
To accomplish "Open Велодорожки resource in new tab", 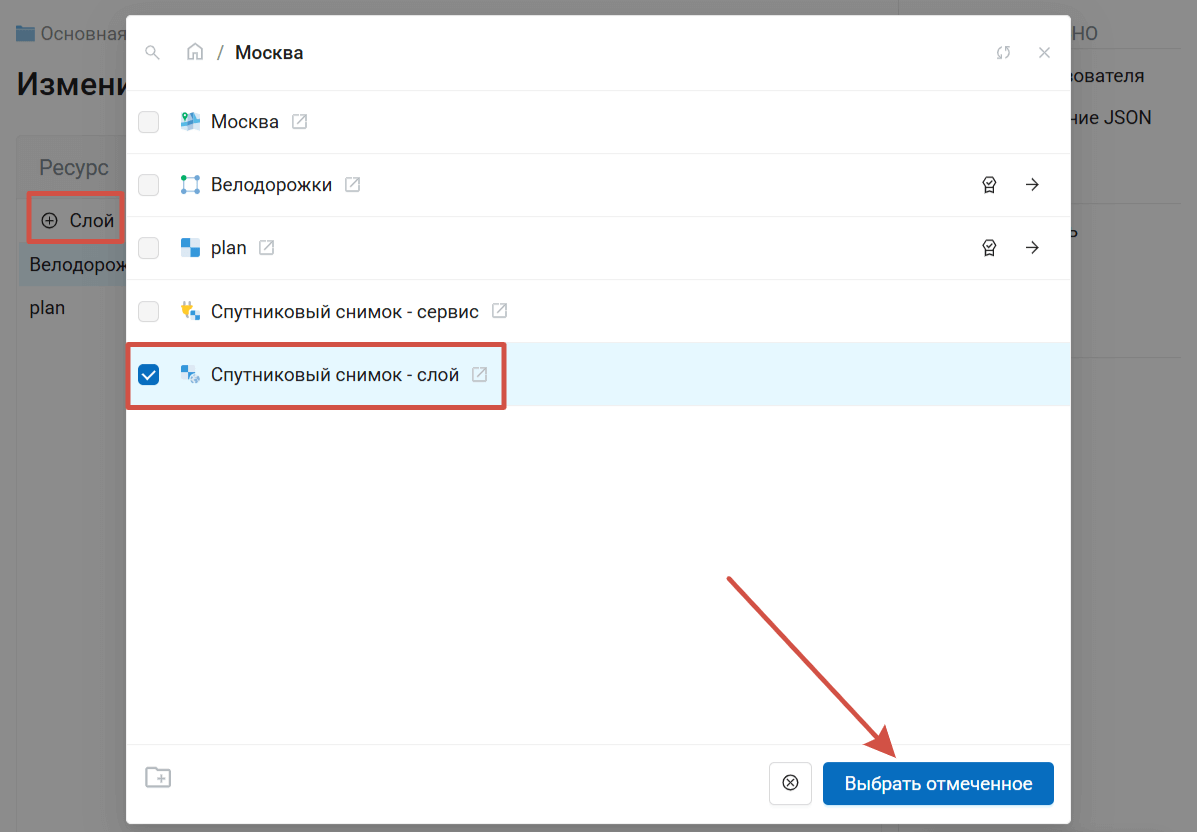I will pyautogui.click(x=352, y=185).
